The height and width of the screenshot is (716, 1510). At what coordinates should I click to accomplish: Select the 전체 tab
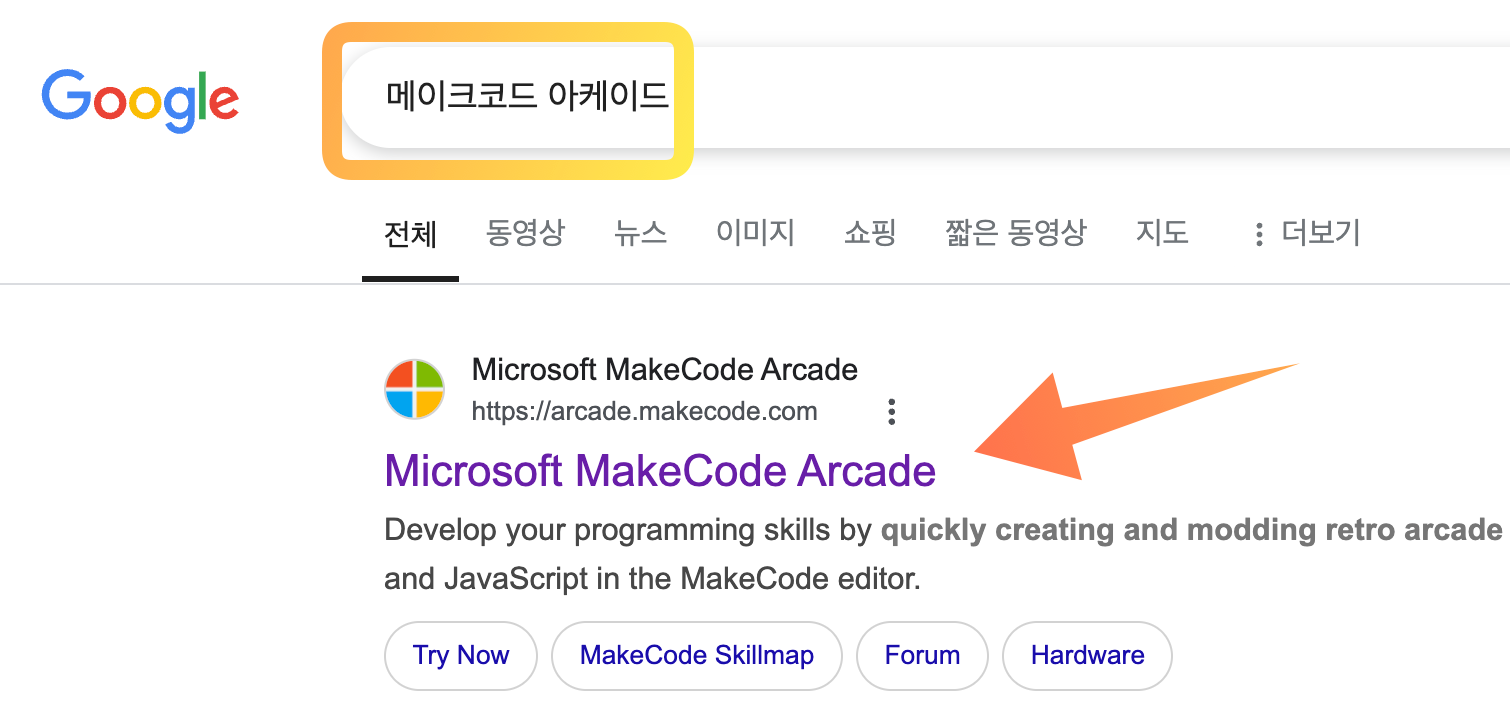click(x=410, y=234)
